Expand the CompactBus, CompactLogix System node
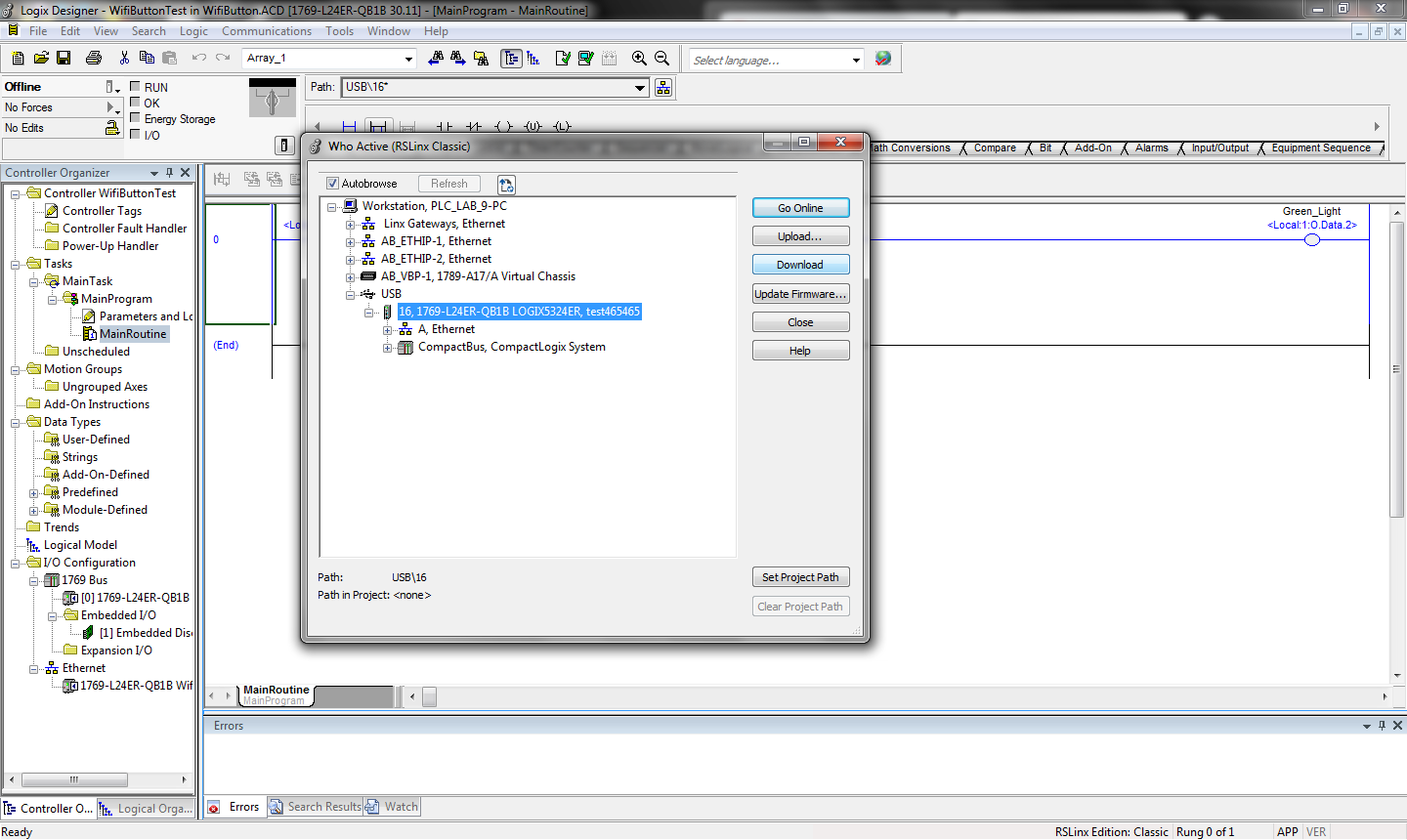 coord(387,347)
